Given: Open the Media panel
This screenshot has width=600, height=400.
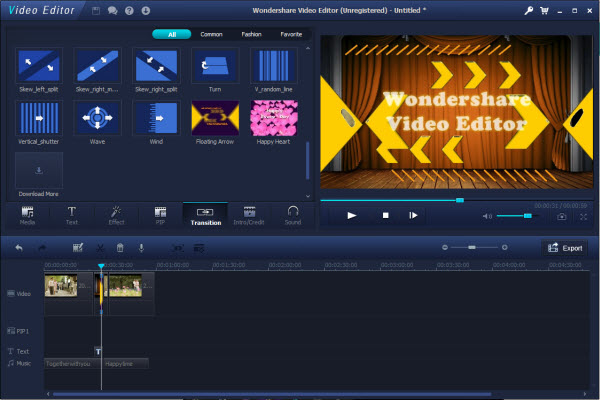Looking at the screenshot, I should pos(28,216).
